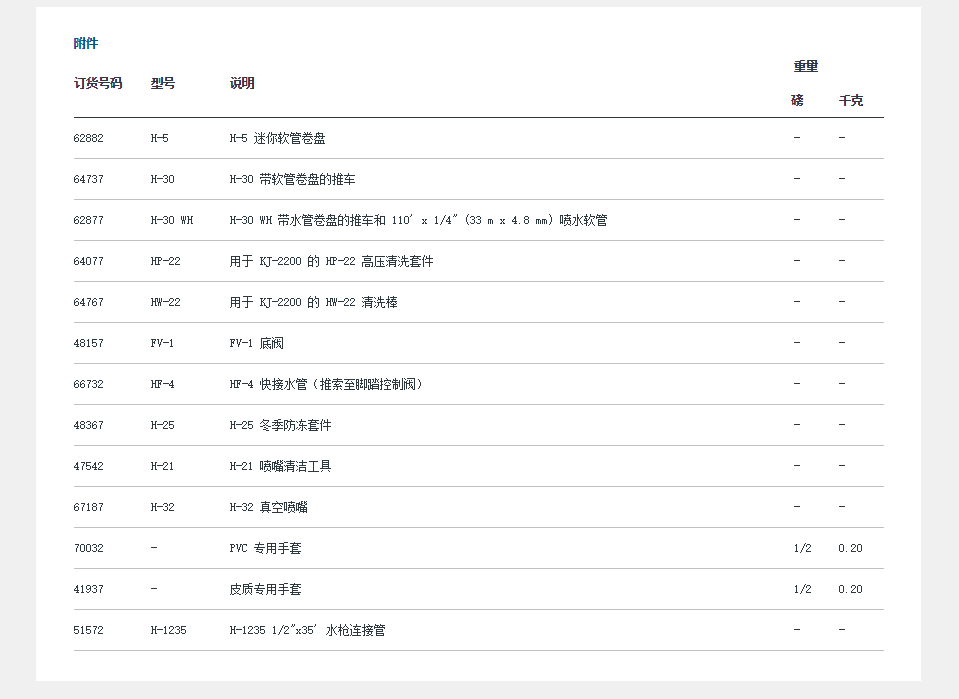The width and height of the screenshot is (959, 699).
Task: Select order number 66732
Action: 89,384
